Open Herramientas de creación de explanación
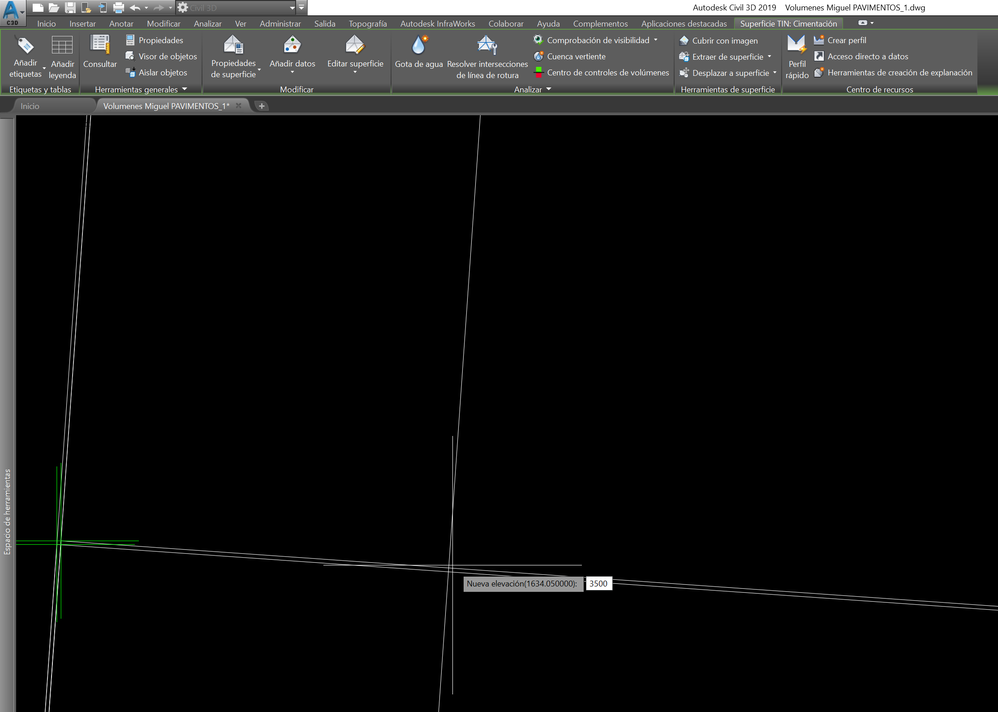This screenshot has width=998, height=712. click(x=893, y=73)
